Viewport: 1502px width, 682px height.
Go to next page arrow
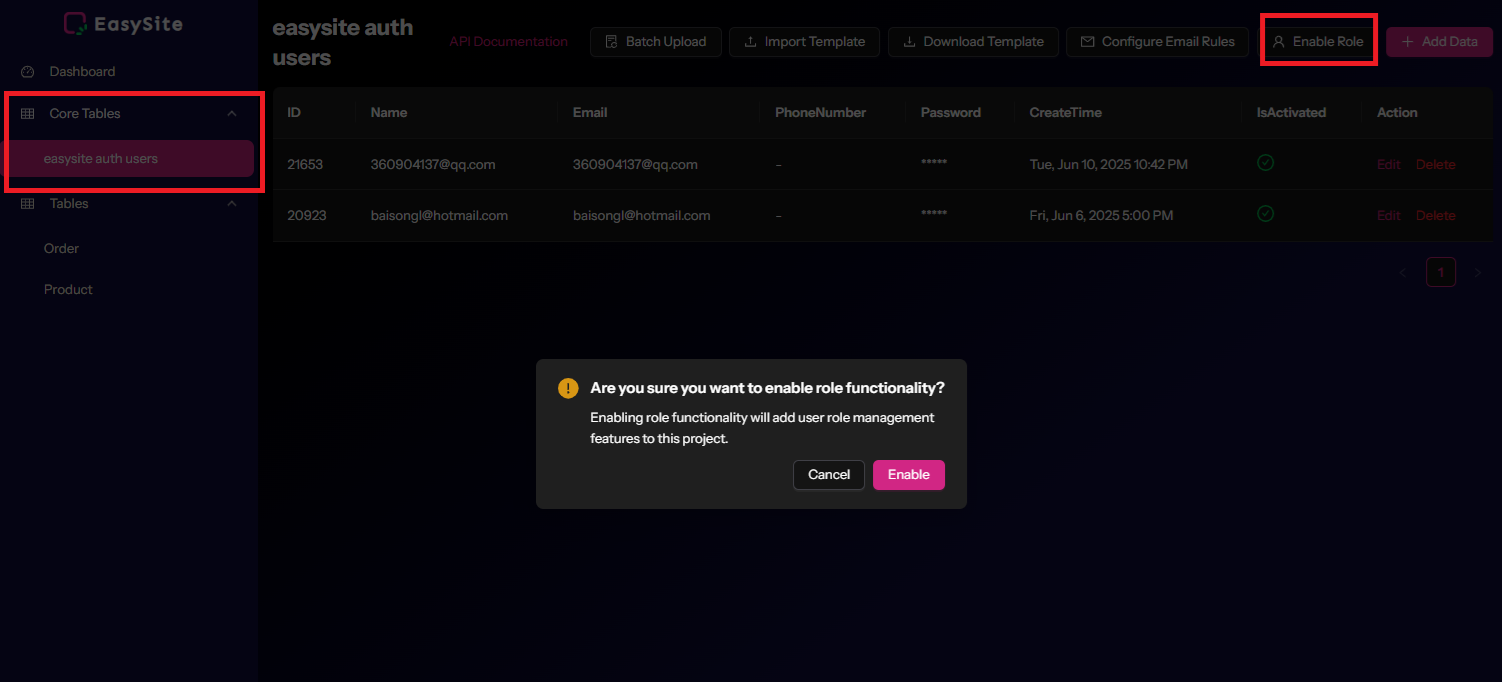pos(1477,272)
